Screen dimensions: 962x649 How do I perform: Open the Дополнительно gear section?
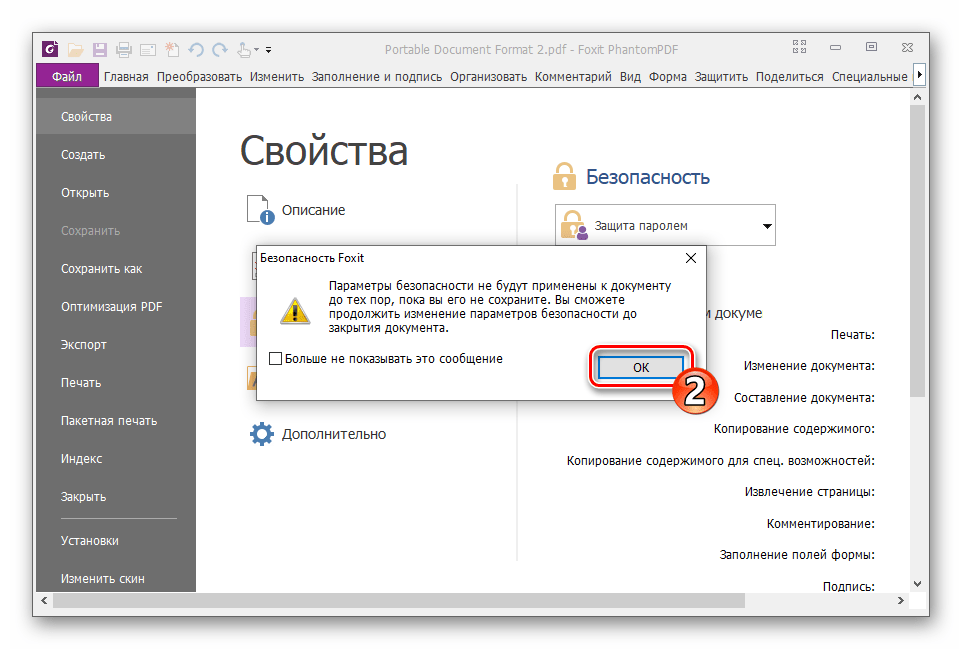(318, 434)
